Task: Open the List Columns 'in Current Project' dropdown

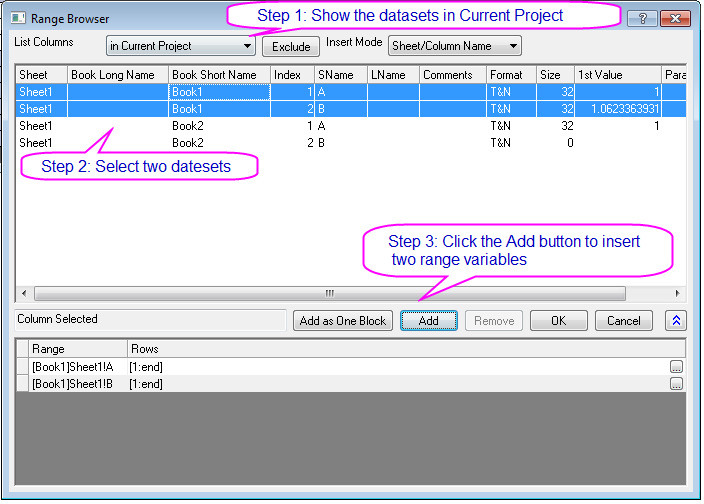Action: 181,46
